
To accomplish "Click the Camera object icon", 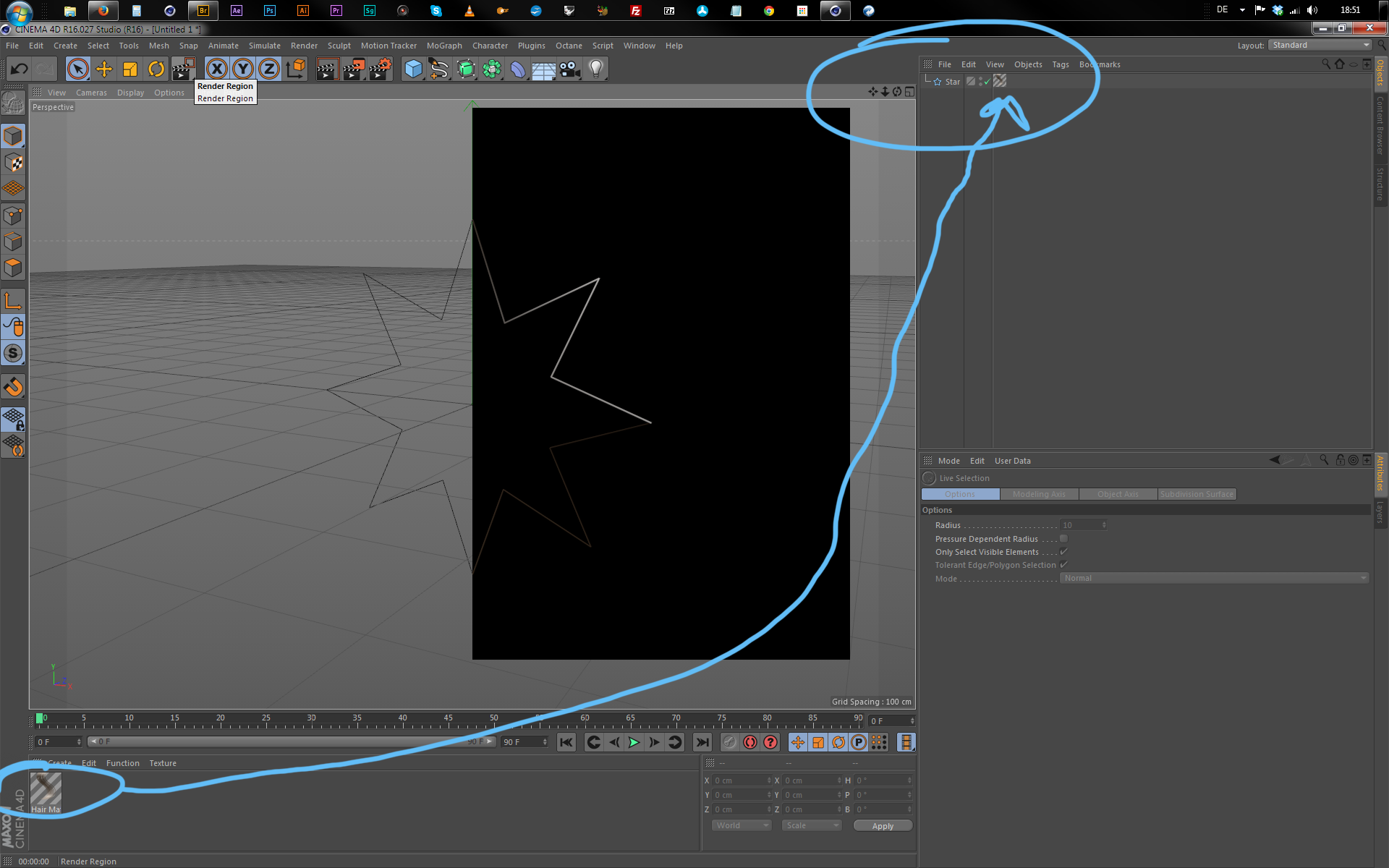I will pos(569,69).
